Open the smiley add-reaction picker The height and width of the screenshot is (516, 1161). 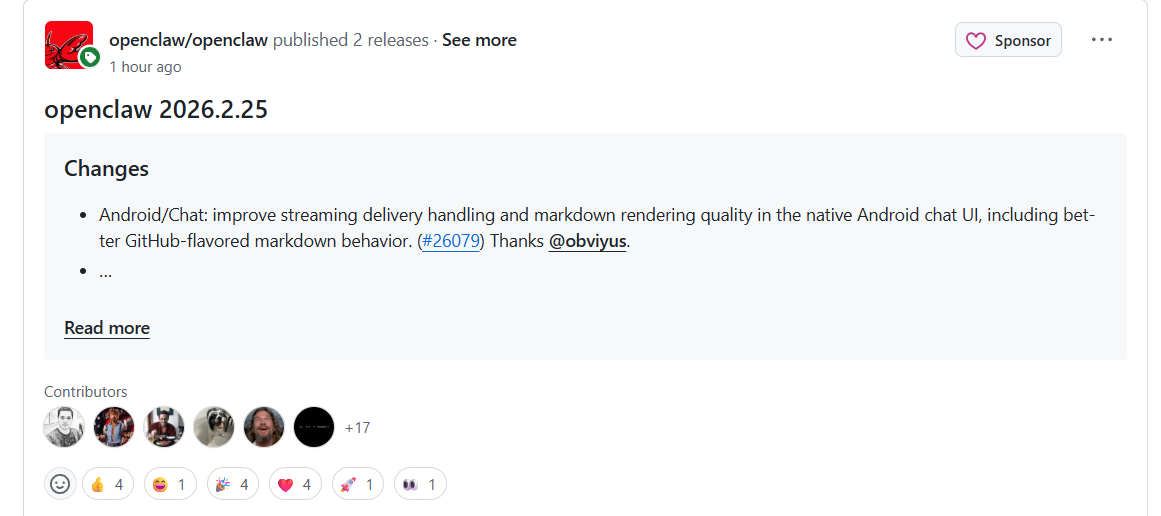(x=60, y=485)
